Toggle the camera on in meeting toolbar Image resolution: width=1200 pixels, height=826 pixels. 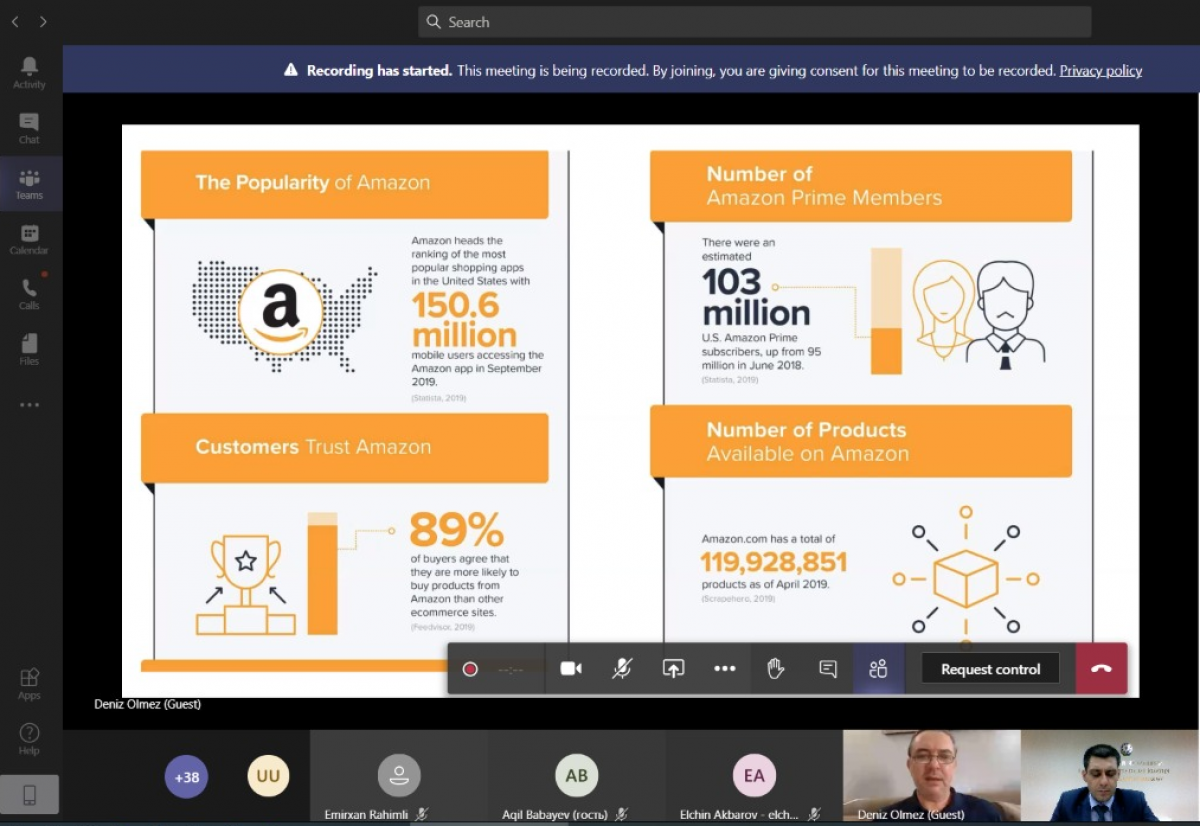[571, 669]
